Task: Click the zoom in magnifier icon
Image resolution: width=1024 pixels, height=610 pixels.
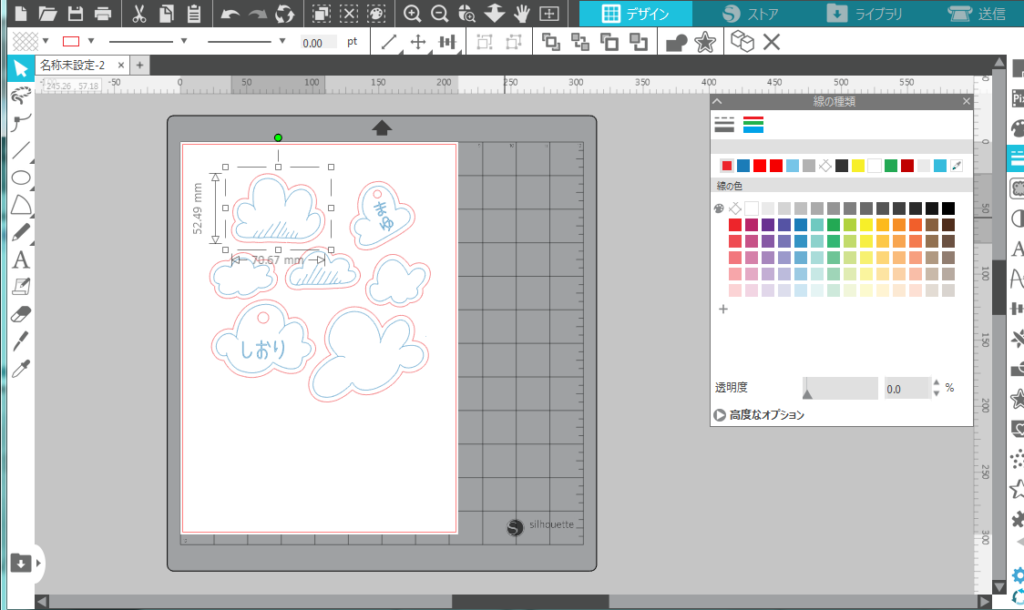Action: 412,13
